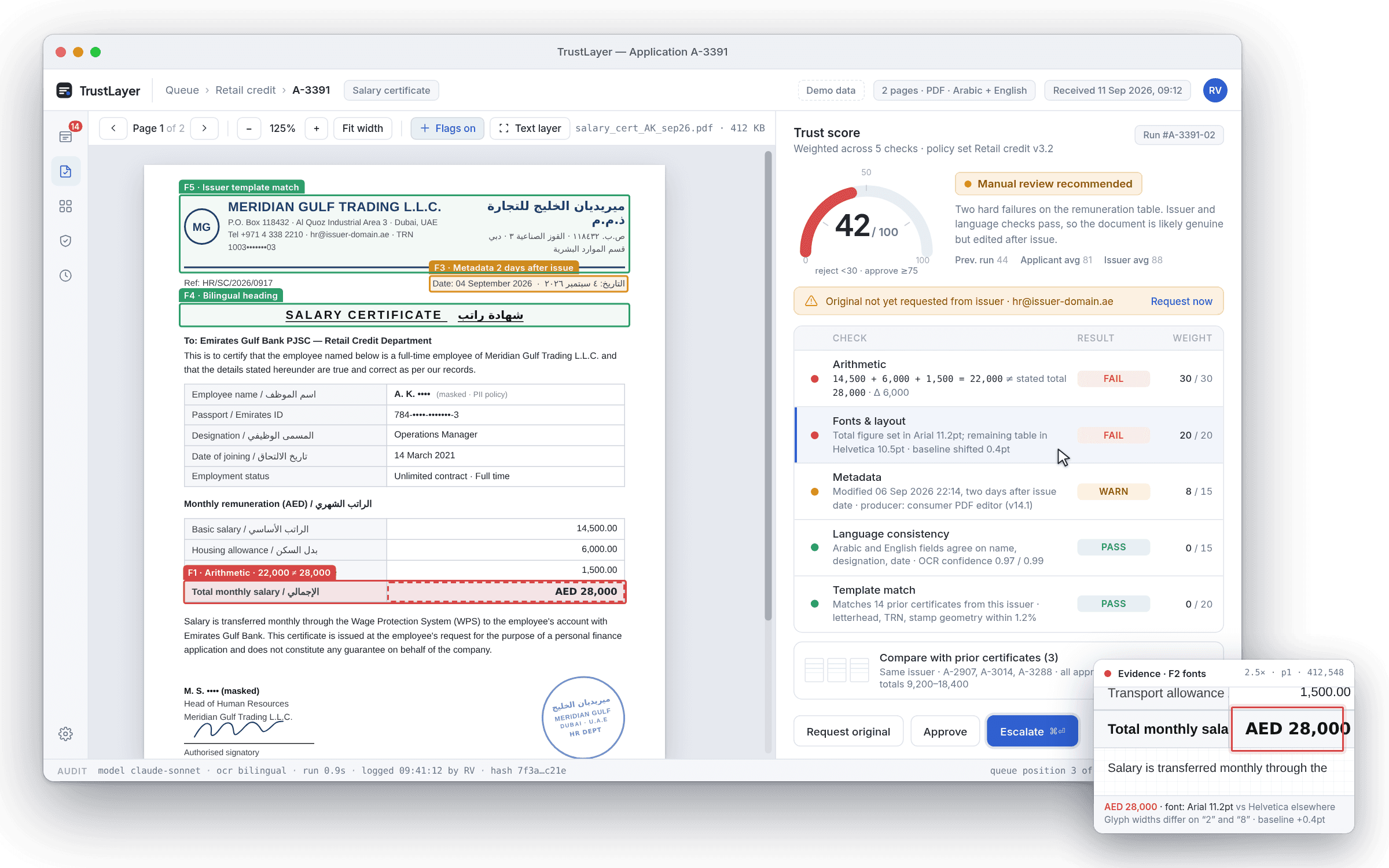
Task: Zoom out with the minus button
Action: tap(249, 128)
